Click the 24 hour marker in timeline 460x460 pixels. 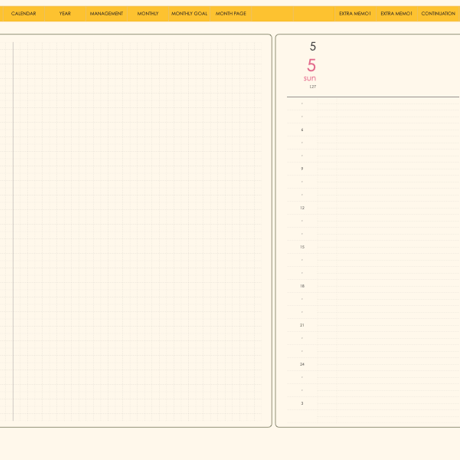click(x=302, y=364)
